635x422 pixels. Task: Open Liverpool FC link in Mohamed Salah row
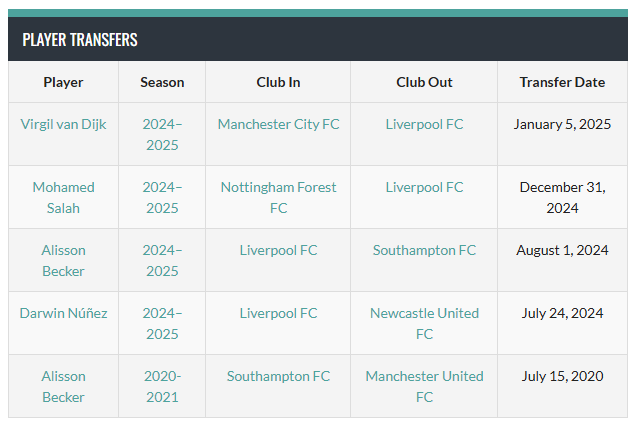coord(424,187)
